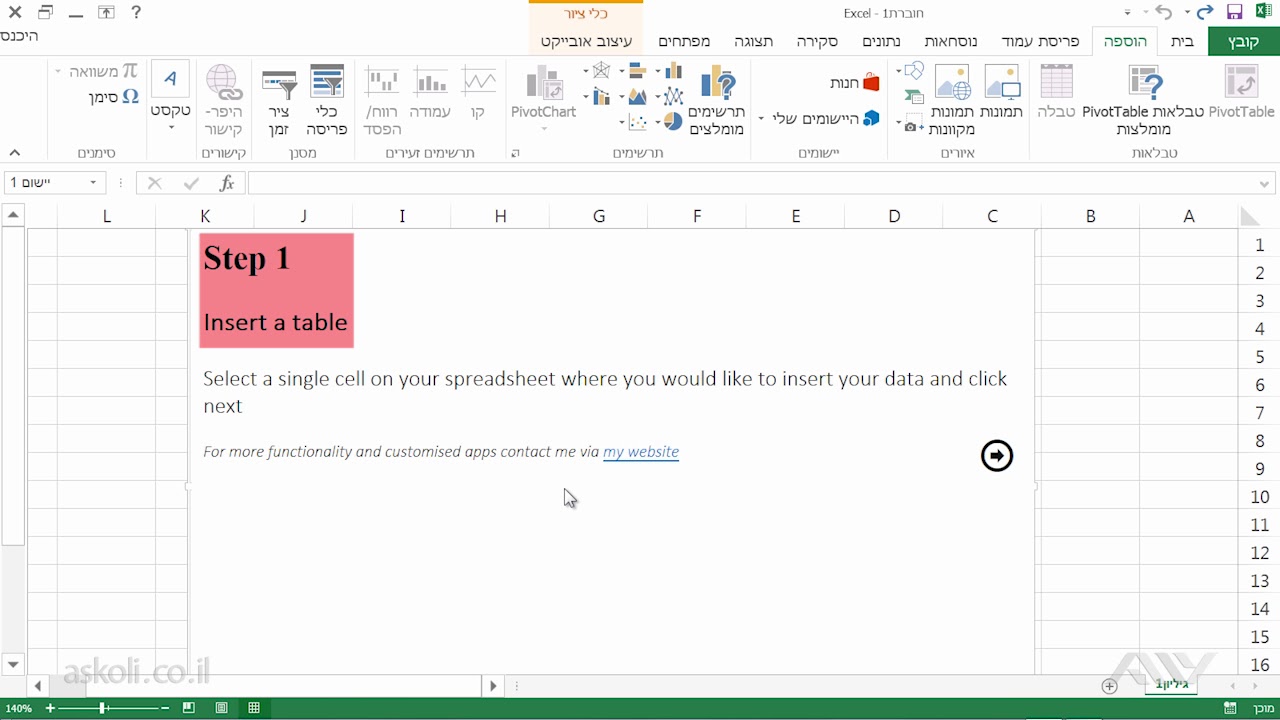
Task: Open the Format (עיצוב אובייקט) tab
Action: (586, 41)
